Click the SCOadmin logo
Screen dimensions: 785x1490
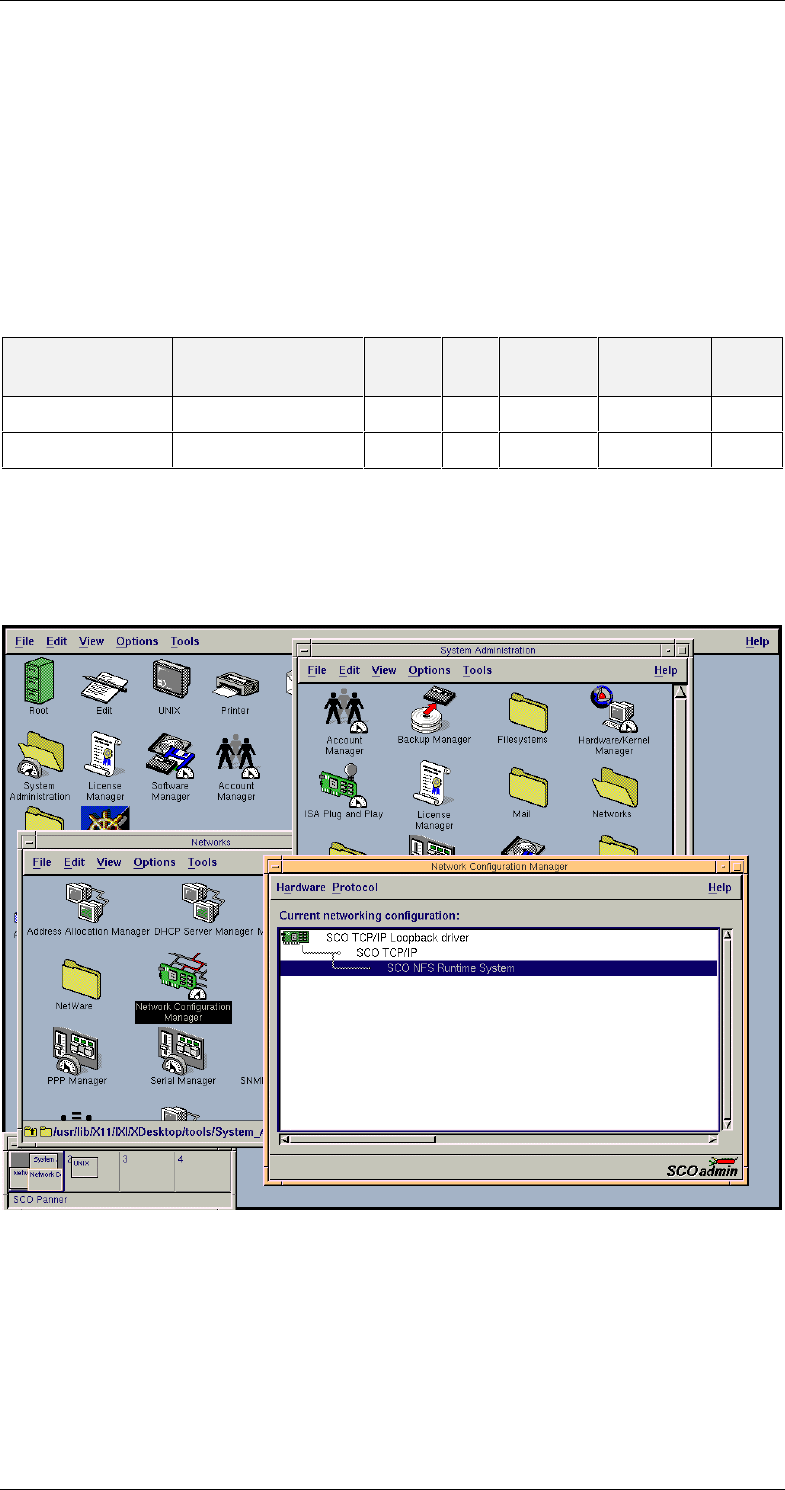pos(704,1167)
